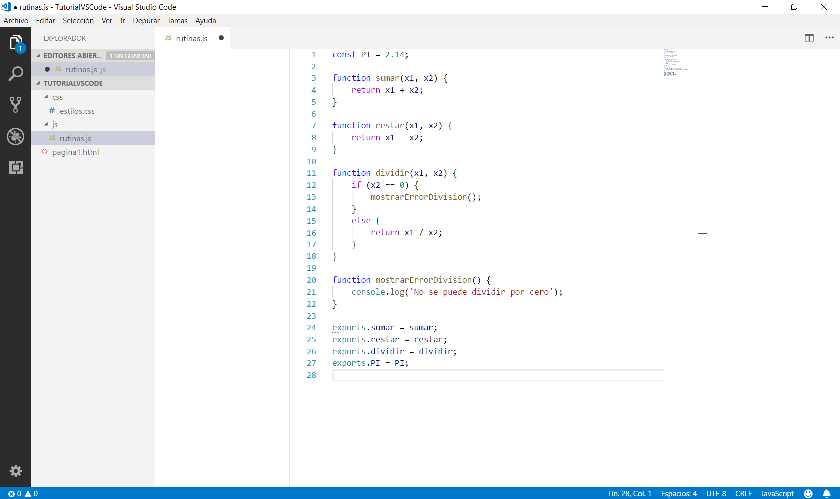This screenshot has width=840, height=499.
Task: Place cursor on empty line 28
Action: coord(498,375)
